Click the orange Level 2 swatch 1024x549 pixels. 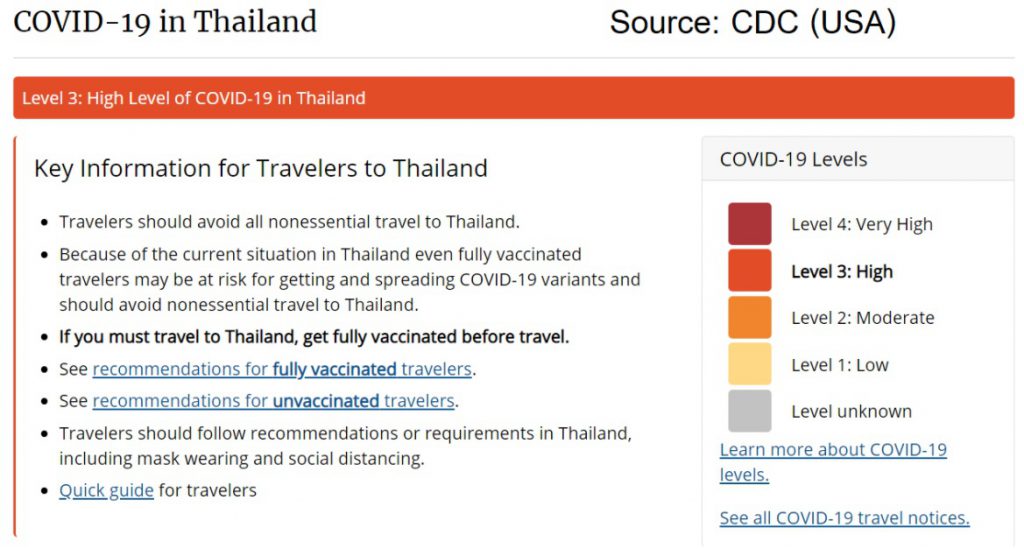[750, 317]
